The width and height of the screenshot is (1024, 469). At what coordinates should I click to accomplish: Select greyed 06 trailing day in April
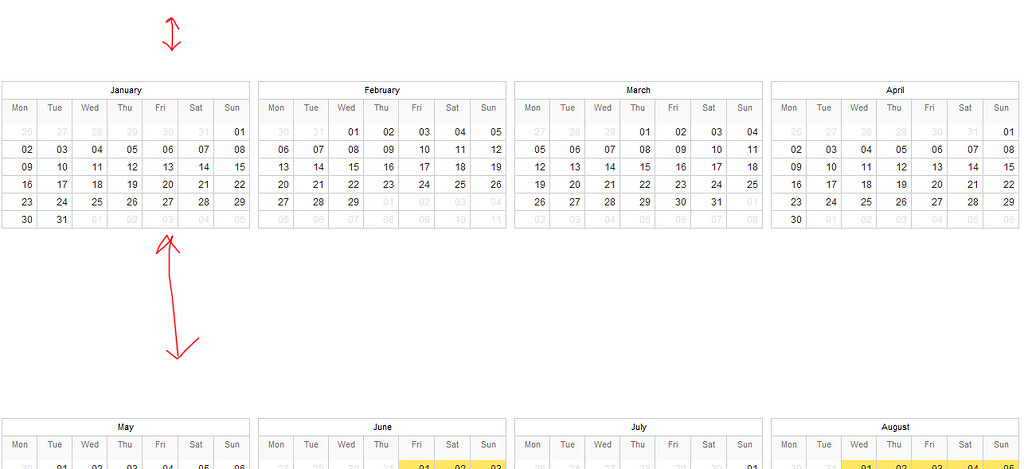pyautogui.click(x=1001, y=219)
